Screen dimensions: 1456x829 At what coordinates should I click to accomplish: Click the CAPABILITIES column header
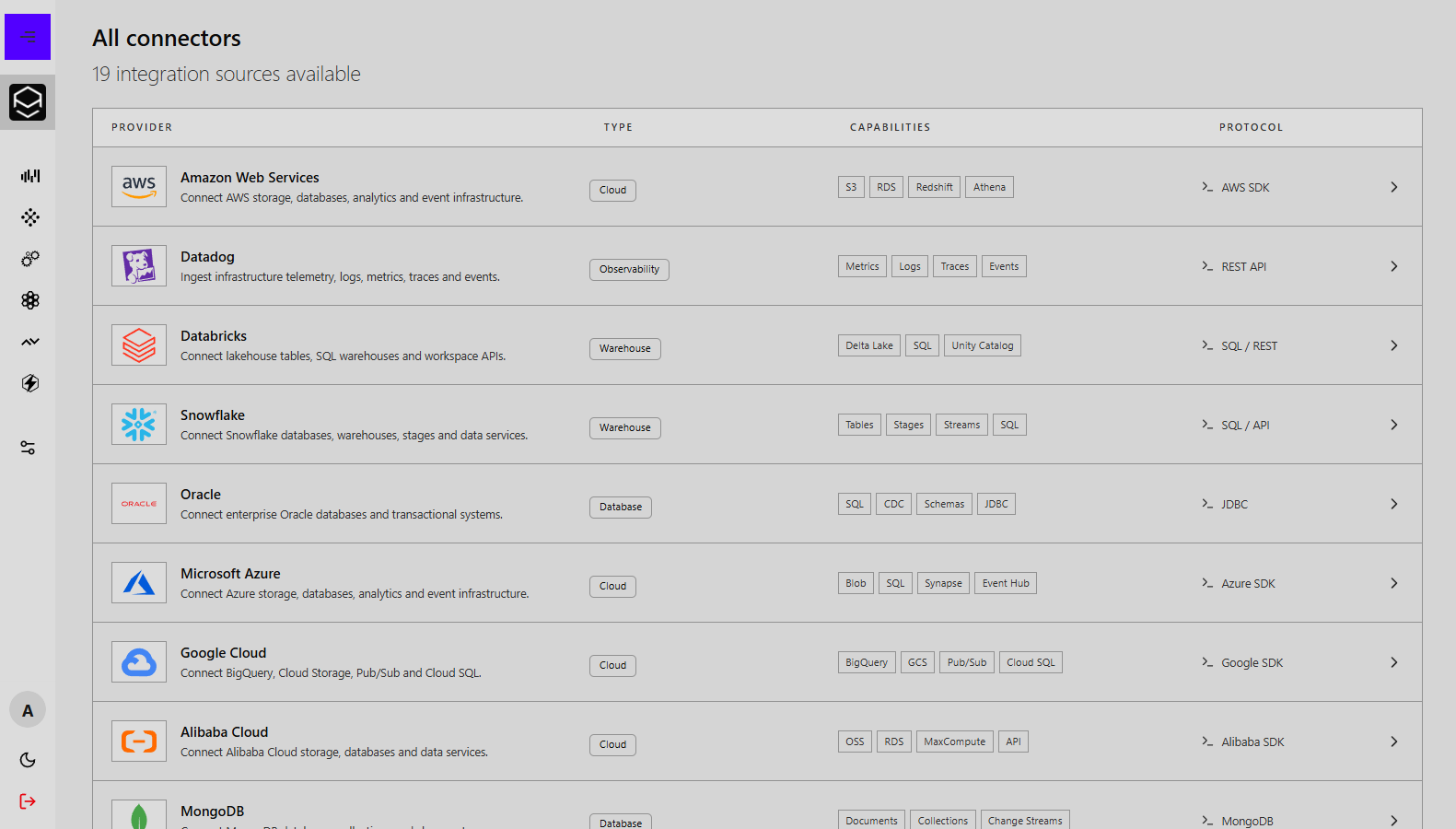890,127
